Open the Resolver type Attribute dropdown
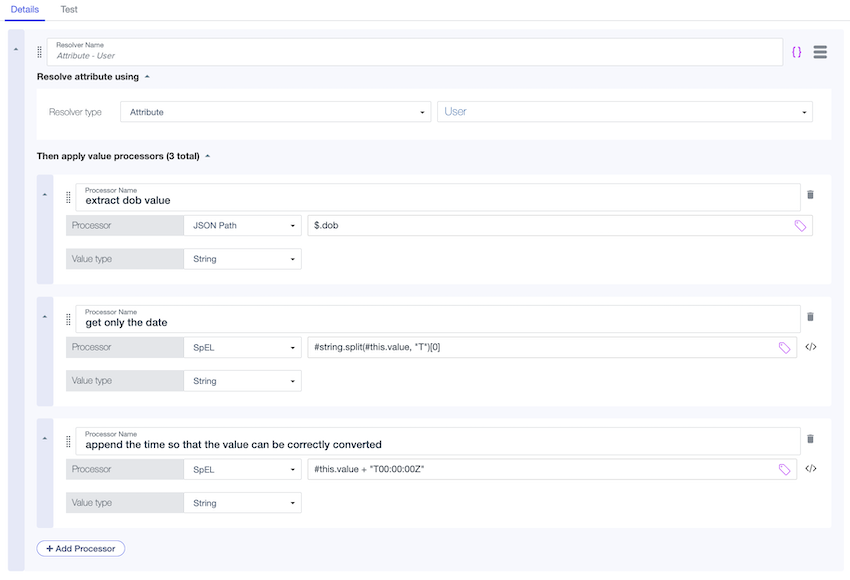Screen dimensions: 850x580 (275, 112)
